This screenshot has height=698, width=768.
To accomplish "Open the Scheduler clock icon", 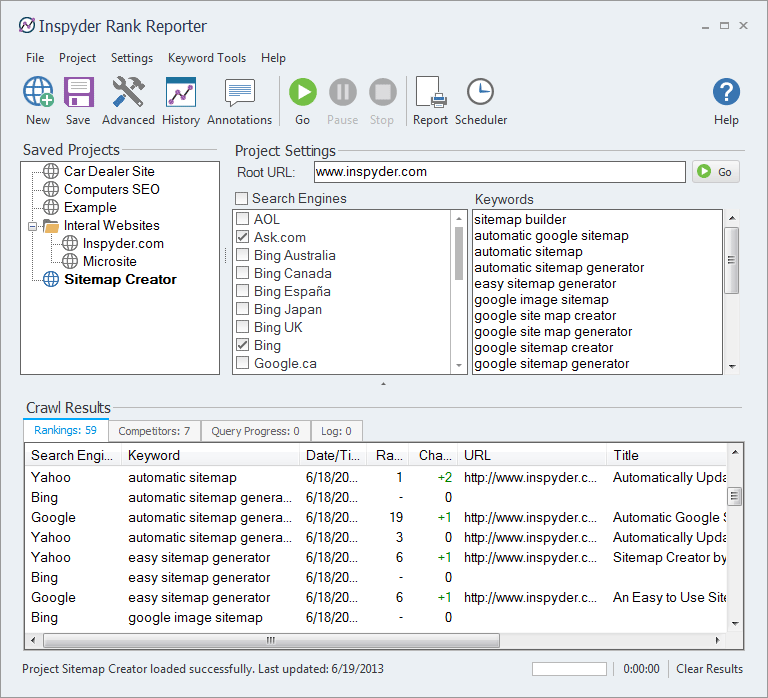I will (480, 92).
